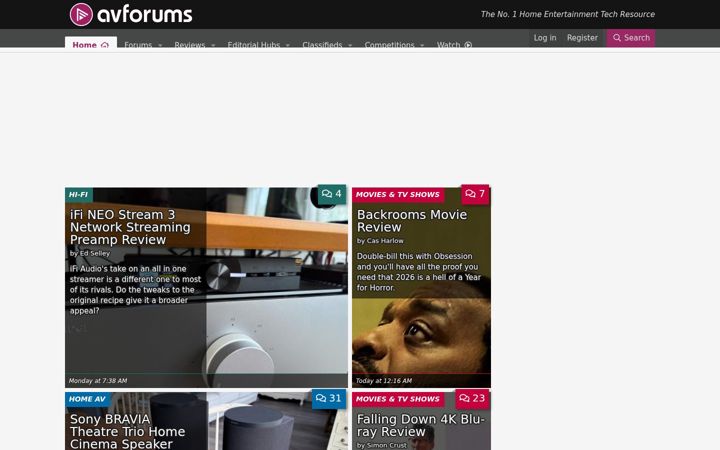Open comments icon showing 23 replies
The width and height of the screenshot is (720, 450).
472,399
